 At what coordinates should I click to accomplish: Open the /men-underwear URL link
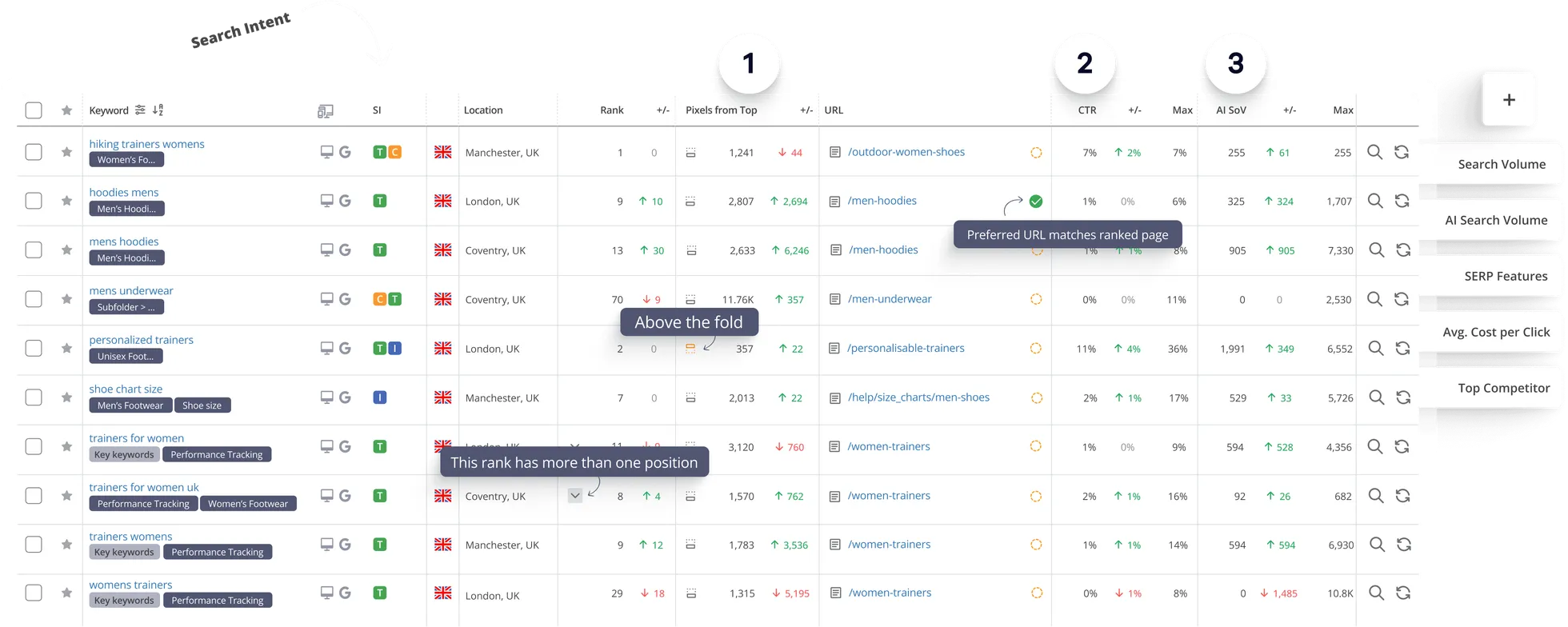[890, 299]
